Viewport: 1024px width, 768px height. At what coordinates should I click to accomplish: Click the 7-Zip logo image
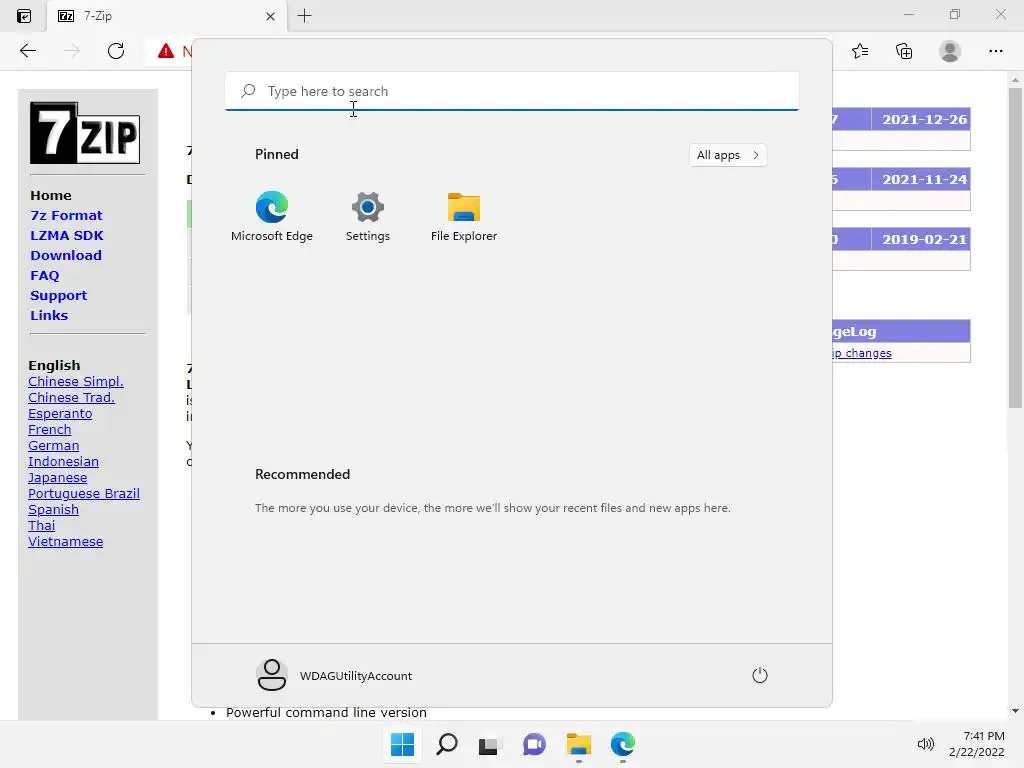pyautogui.click(x=85, y=133)
